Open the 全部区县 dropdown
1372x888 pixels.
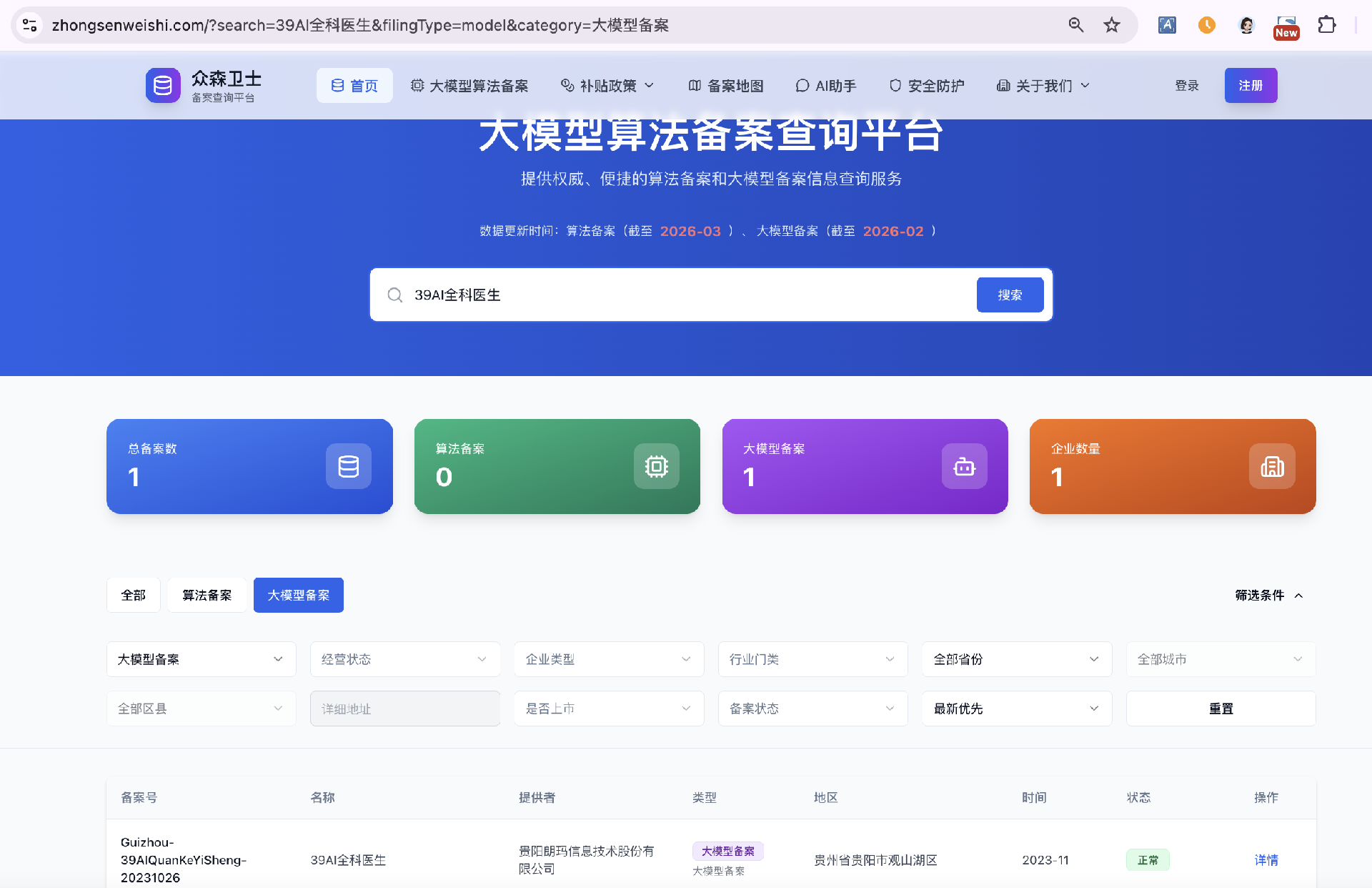202,709
